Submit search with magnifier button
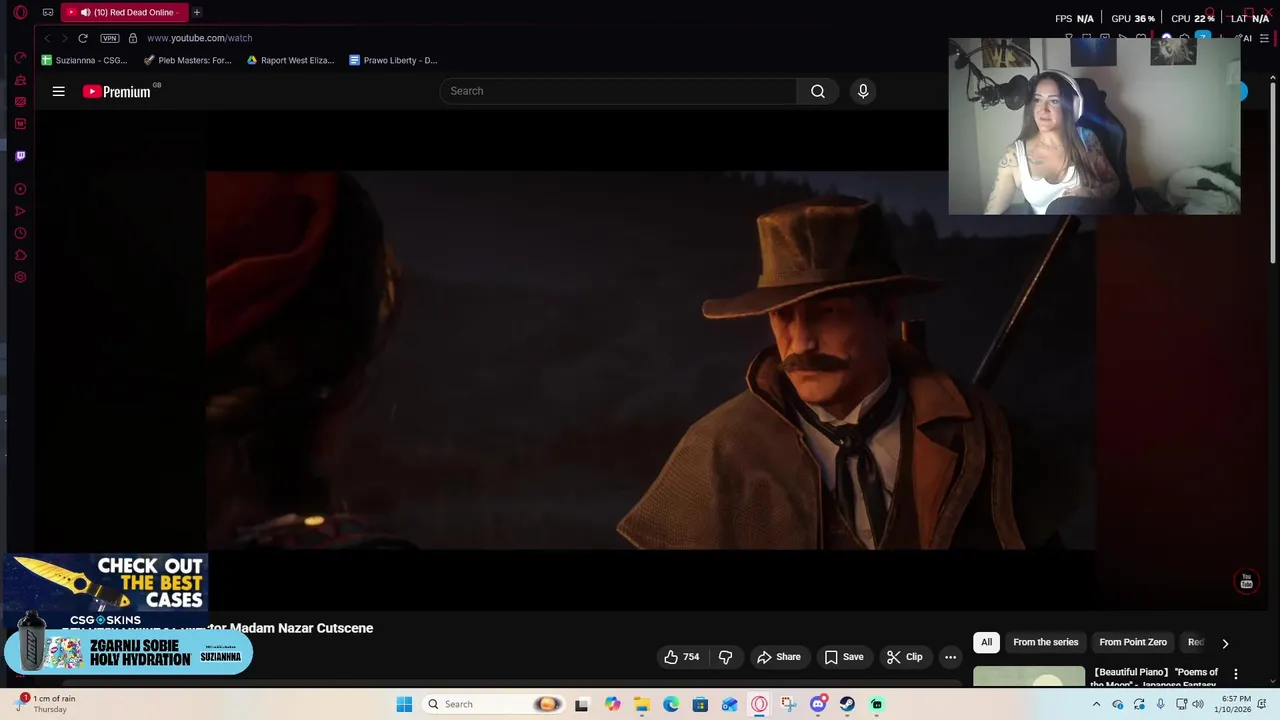 pyautogui.click(x=818, y=91)
